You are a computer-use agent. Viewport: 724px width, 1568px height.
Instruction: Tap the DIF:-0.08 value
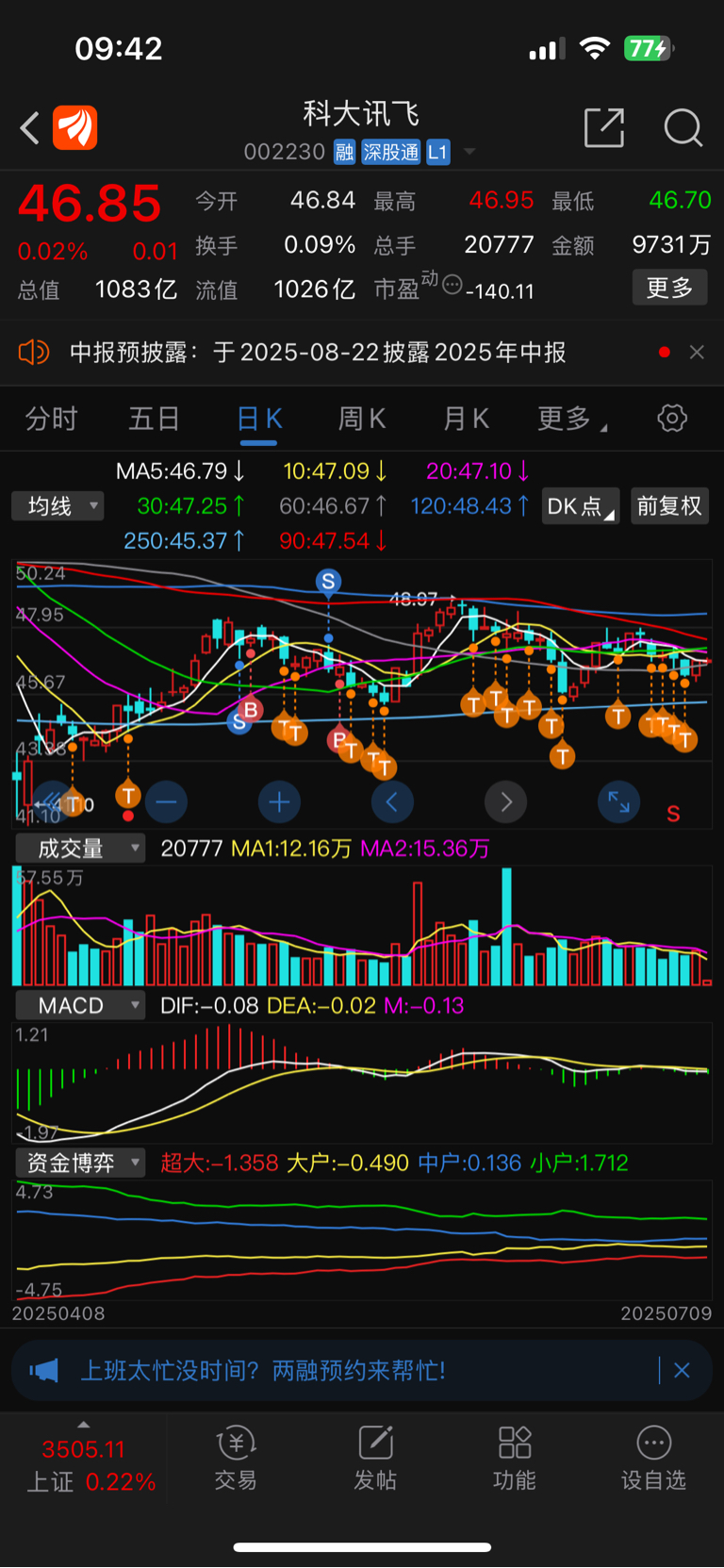click(209, 1006)
